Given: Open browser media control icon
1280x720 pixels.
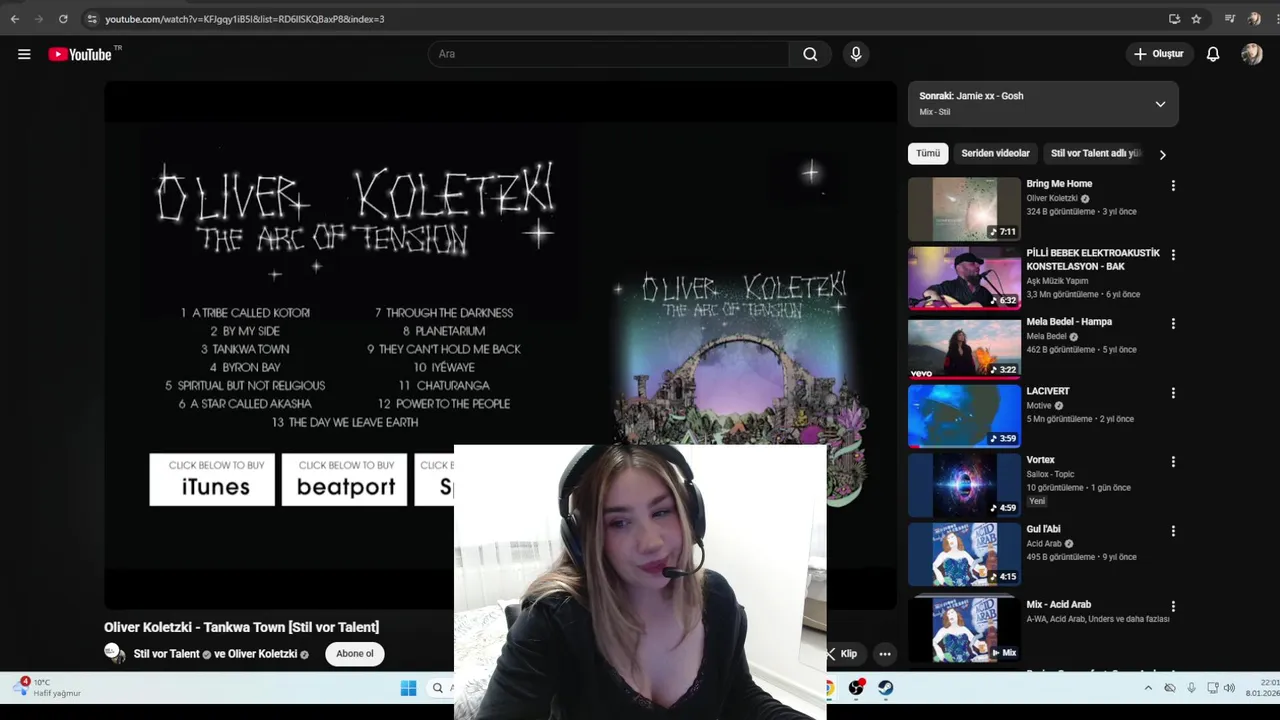Looking at the screenshot, I should 1230,19.
